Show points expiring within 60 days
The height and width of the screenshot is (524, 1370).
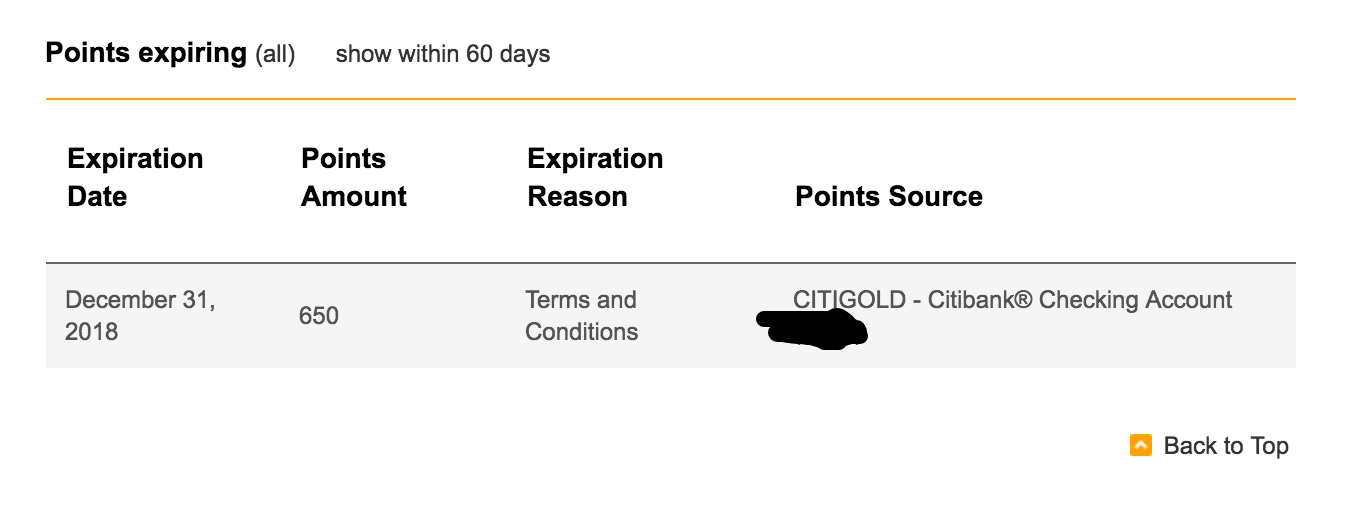[443, 54]
